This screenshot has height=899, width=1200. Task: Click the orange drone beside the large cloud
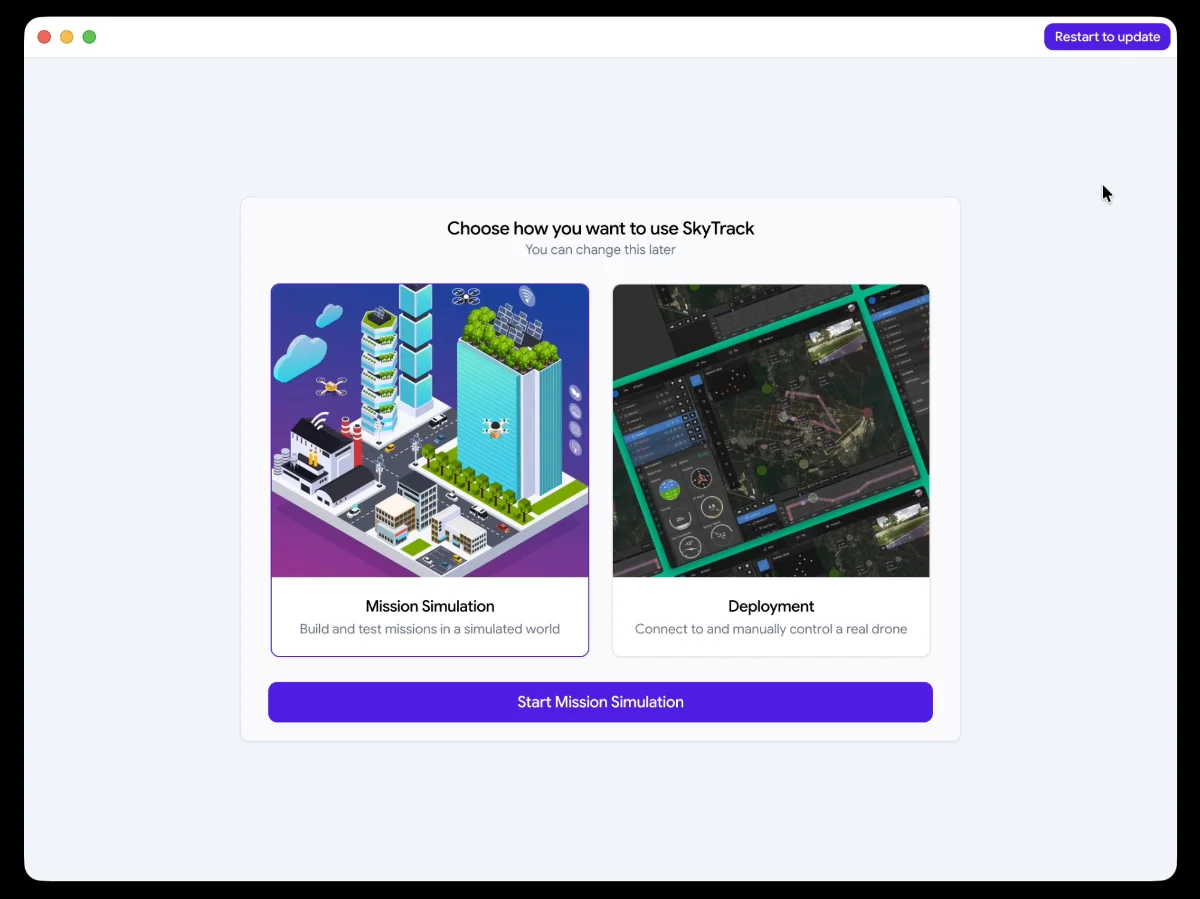[x=331, y=386]
